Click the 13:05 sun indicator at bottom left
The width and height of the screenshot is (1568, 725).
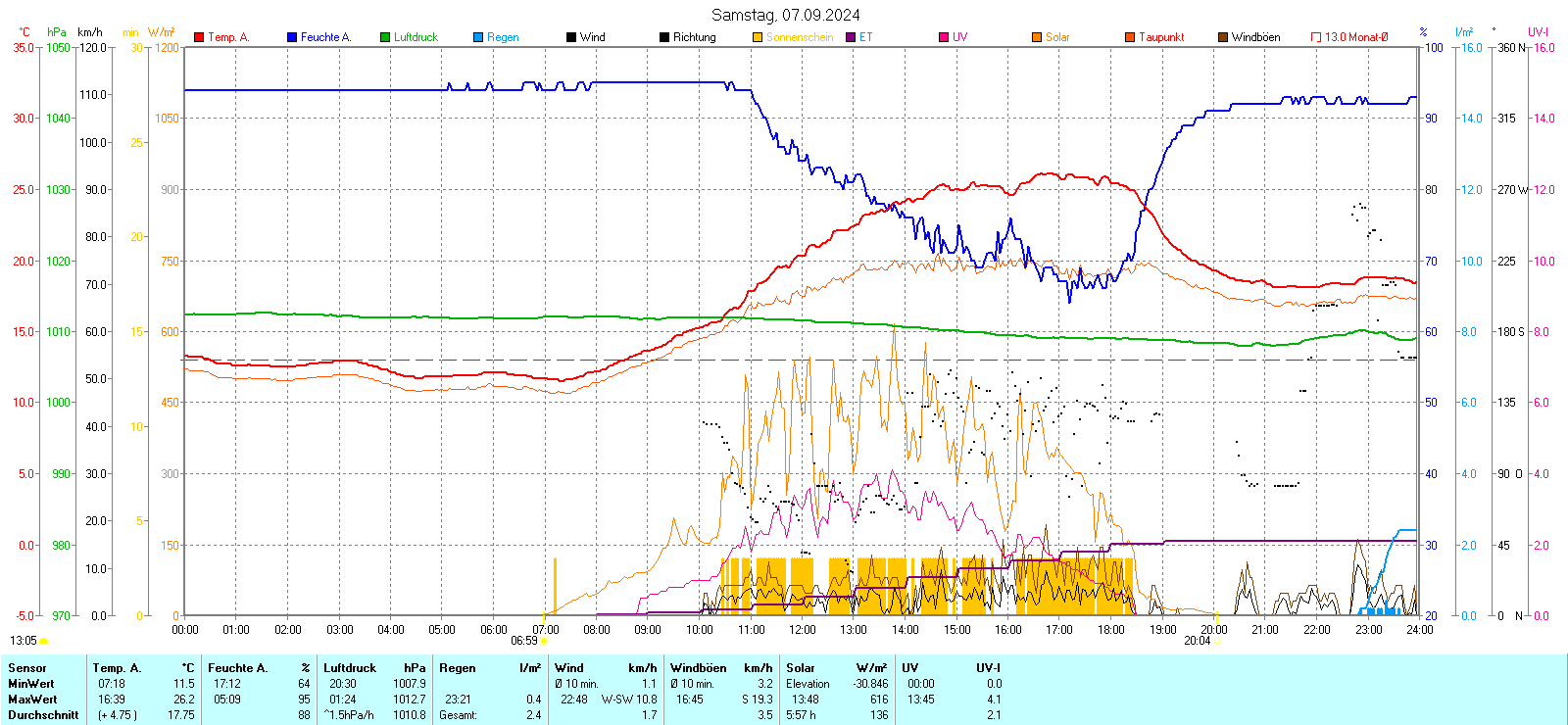(27, 641)
